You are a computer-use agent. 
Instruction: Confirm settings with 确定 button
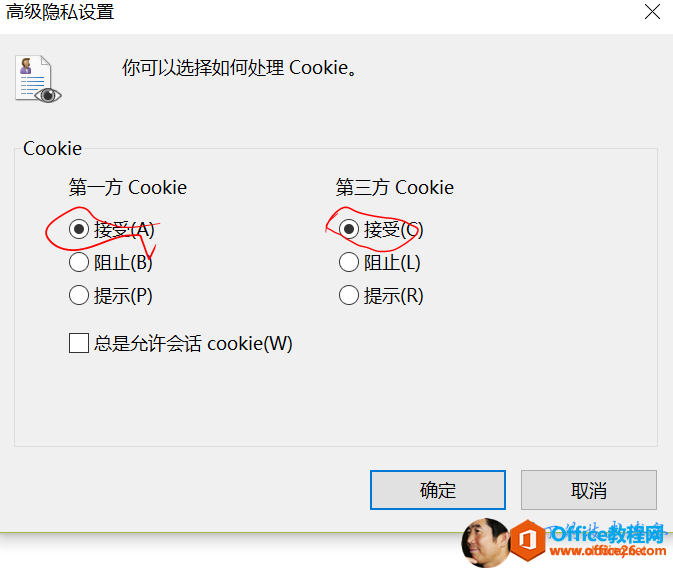pos(438,490)
